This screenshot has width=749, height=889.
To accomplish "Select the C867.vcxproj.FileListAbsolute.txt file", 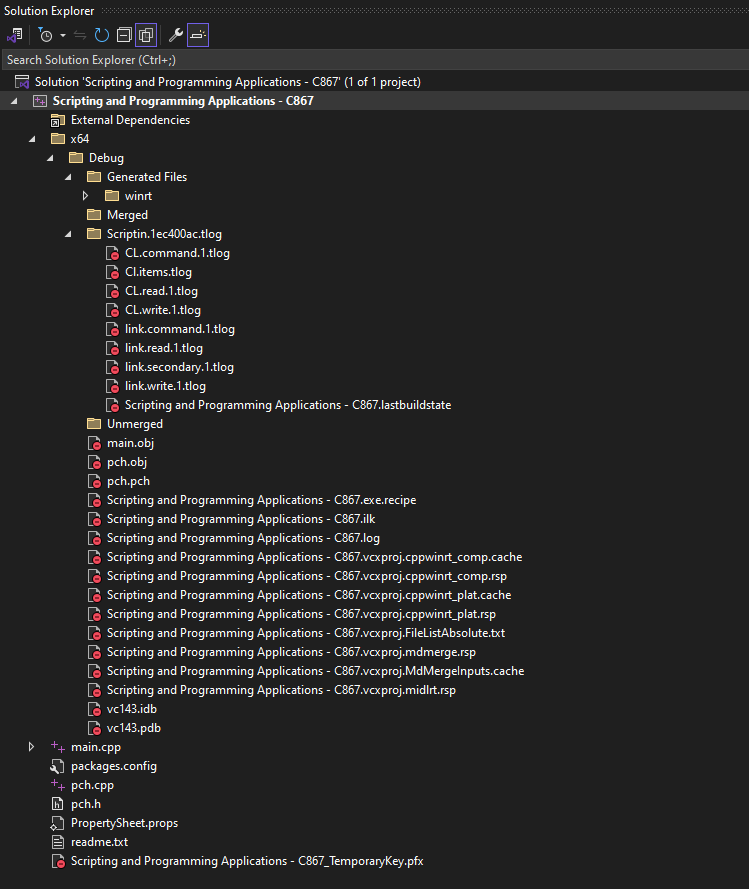I will (306, 633).
